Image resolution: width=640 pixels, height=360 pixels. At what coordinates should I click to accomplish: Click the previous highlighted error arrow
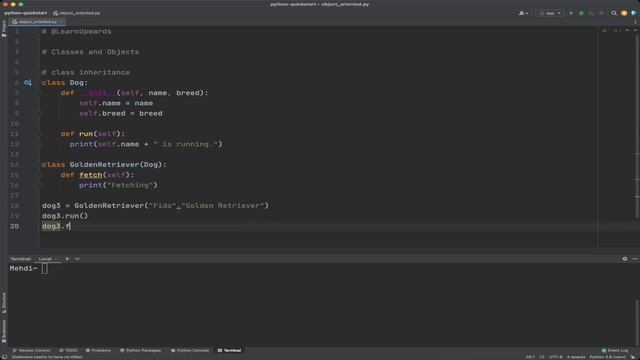click(x=627, y=31)
